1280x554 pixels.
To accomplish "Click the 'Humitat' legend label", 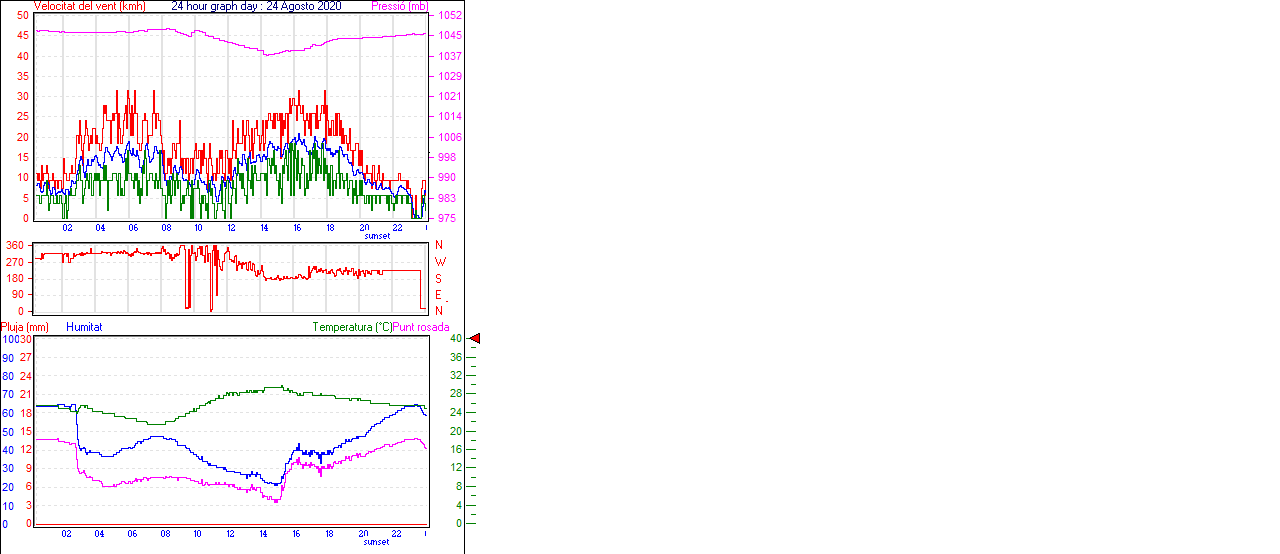I will point(84,327).
